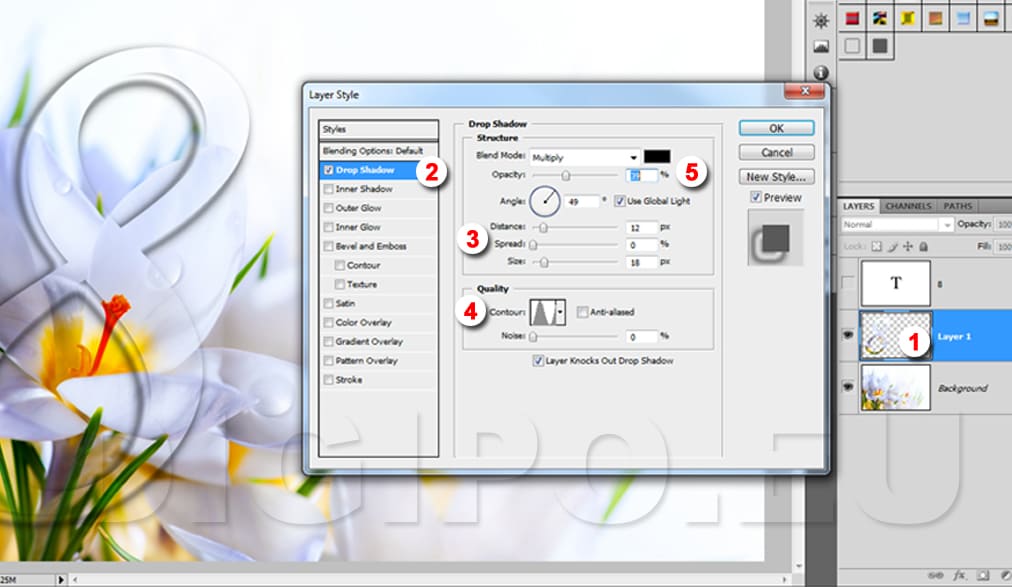Expand the Contour picker arrow
This screenshot has height=587, width=1012.
(x=561, y=312)
